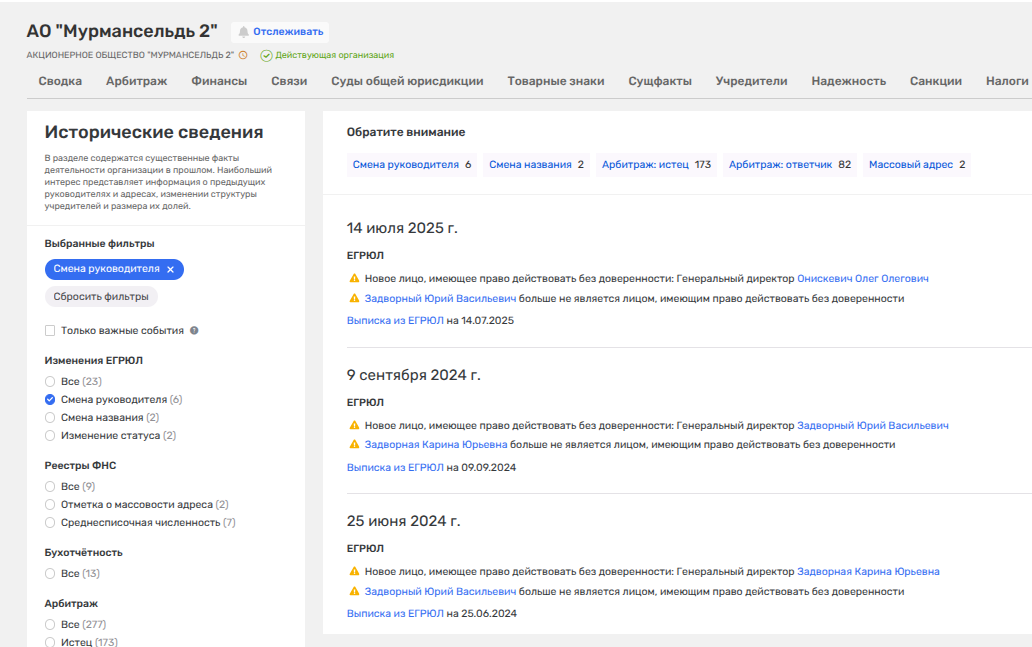
Task: Enable the Только важные события checkbox
Action: 50,330
